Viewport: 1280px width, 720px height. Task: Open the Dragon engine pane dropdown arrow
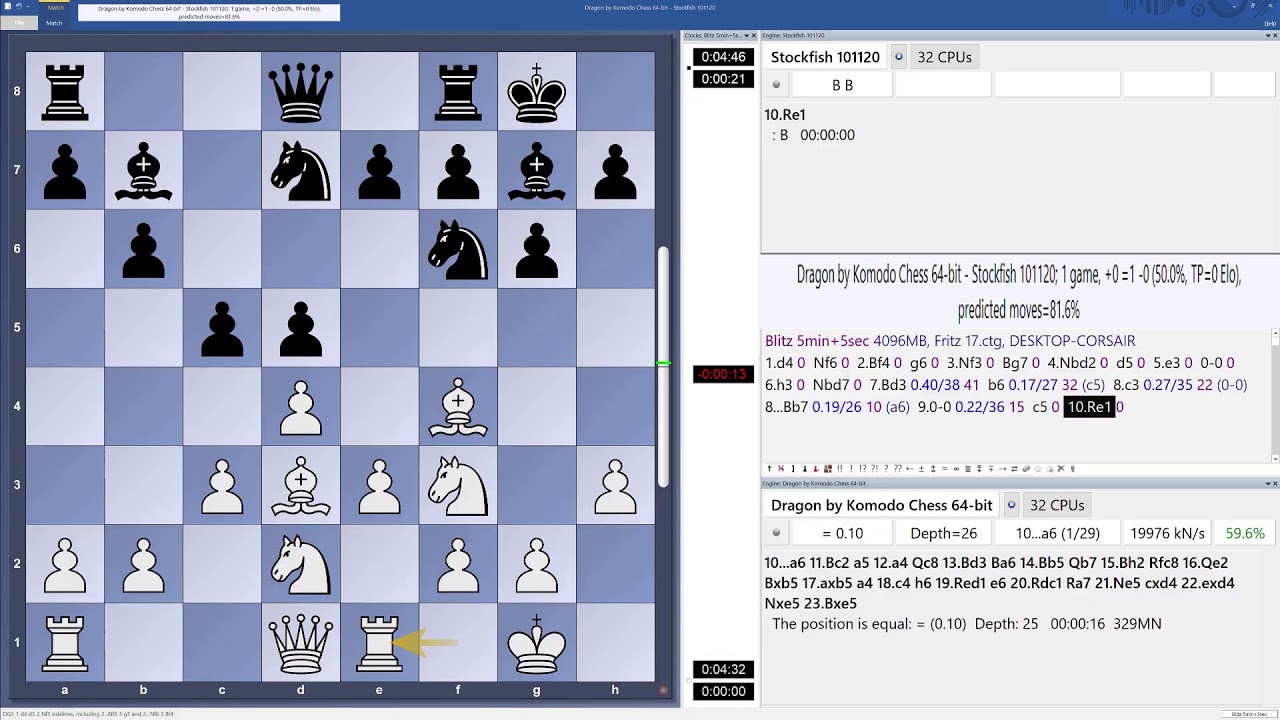[x=1268, y=484]
